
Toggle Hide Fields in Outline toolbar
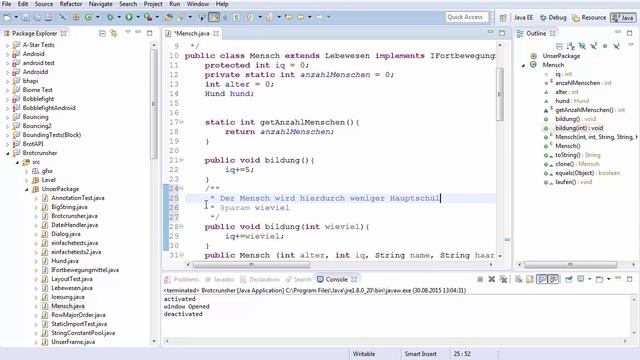(x=582, y=46)
